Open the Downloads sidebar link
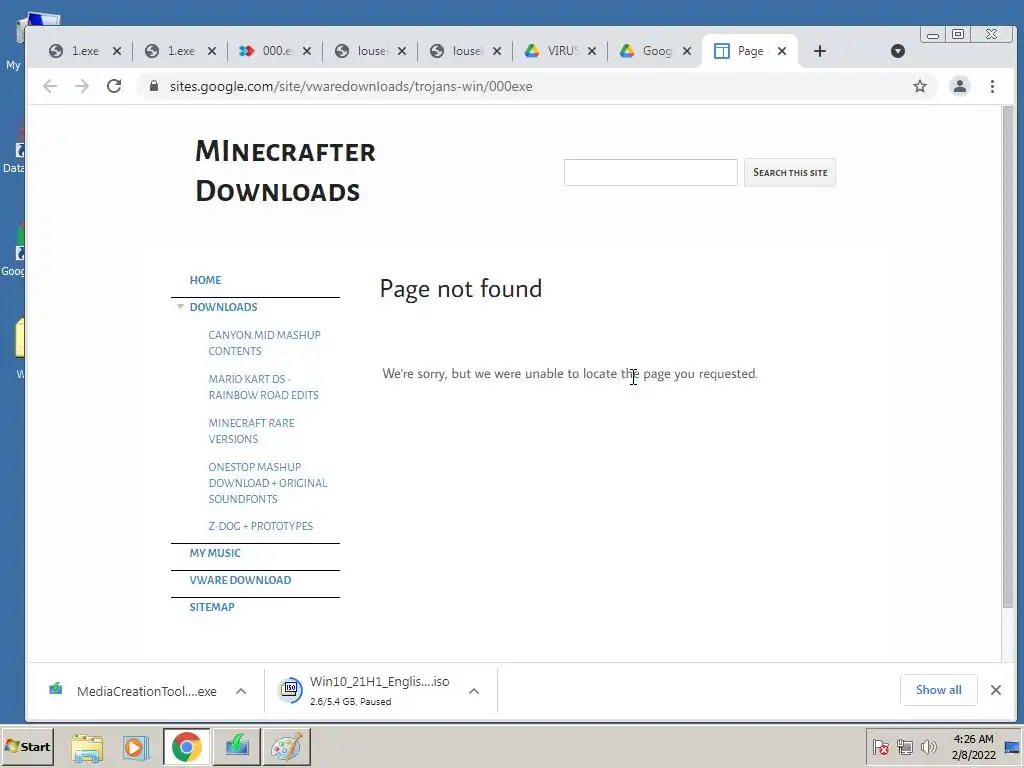Image resolution: width=1024 pixels, height=768 pixels. [223, 307]
